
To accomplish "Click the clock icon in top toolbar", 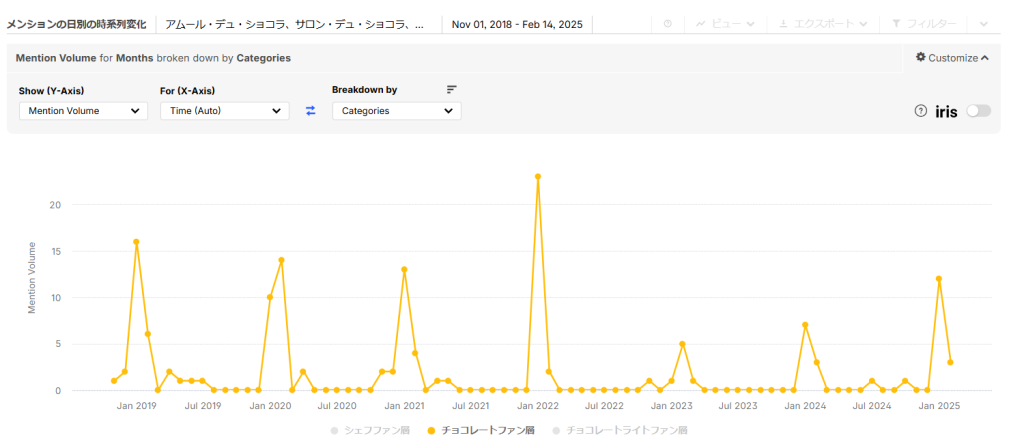I will (x=667, y=24).
